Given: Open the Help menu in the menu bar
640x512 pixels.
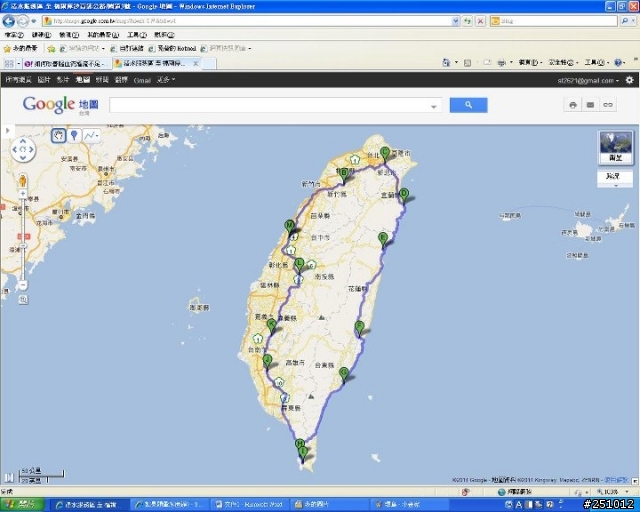Looking at the screenshot, I should [164, 35].
